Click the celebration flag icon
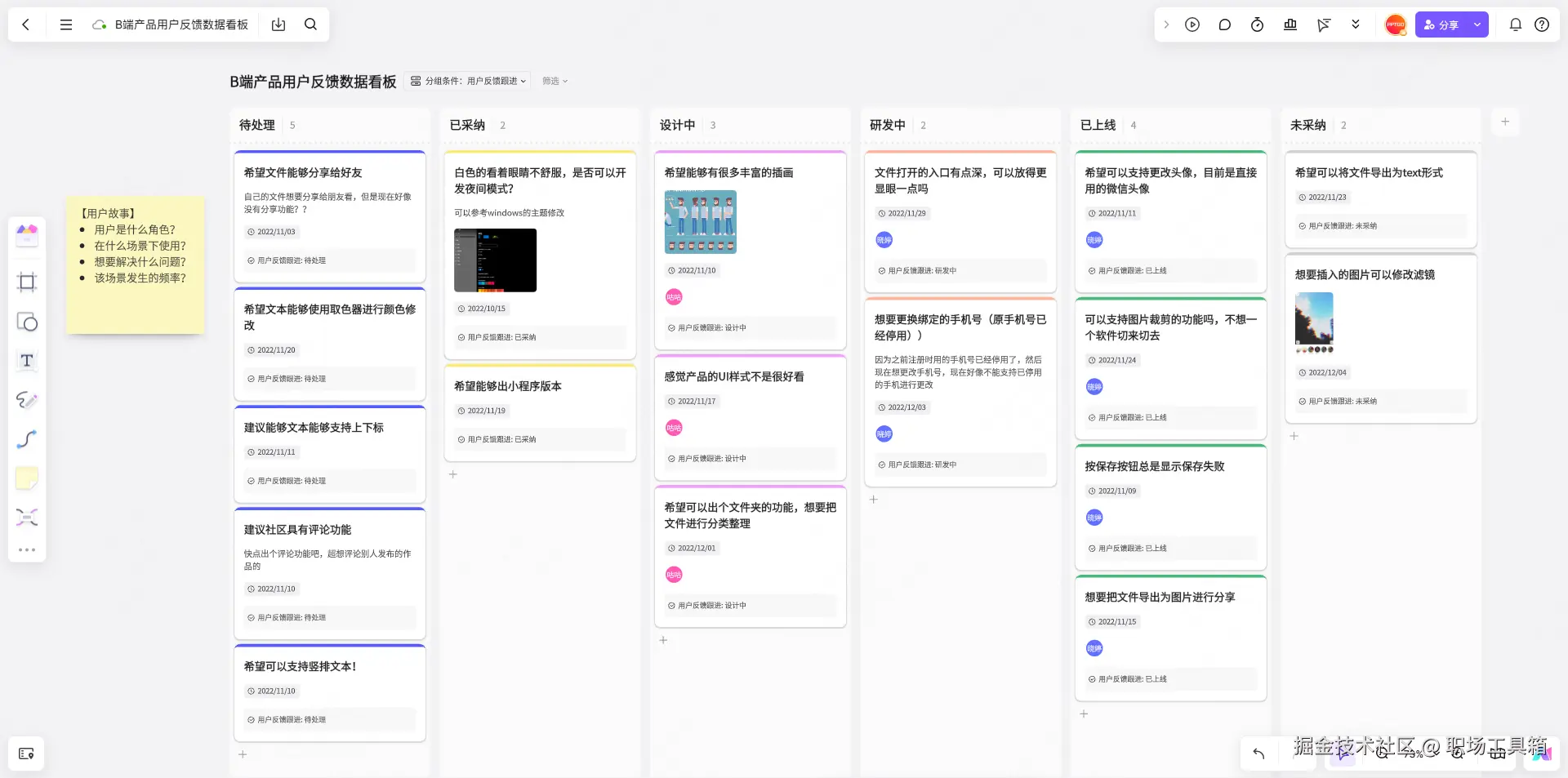This screenshot has width=1568, height=778. [1323, 24]
